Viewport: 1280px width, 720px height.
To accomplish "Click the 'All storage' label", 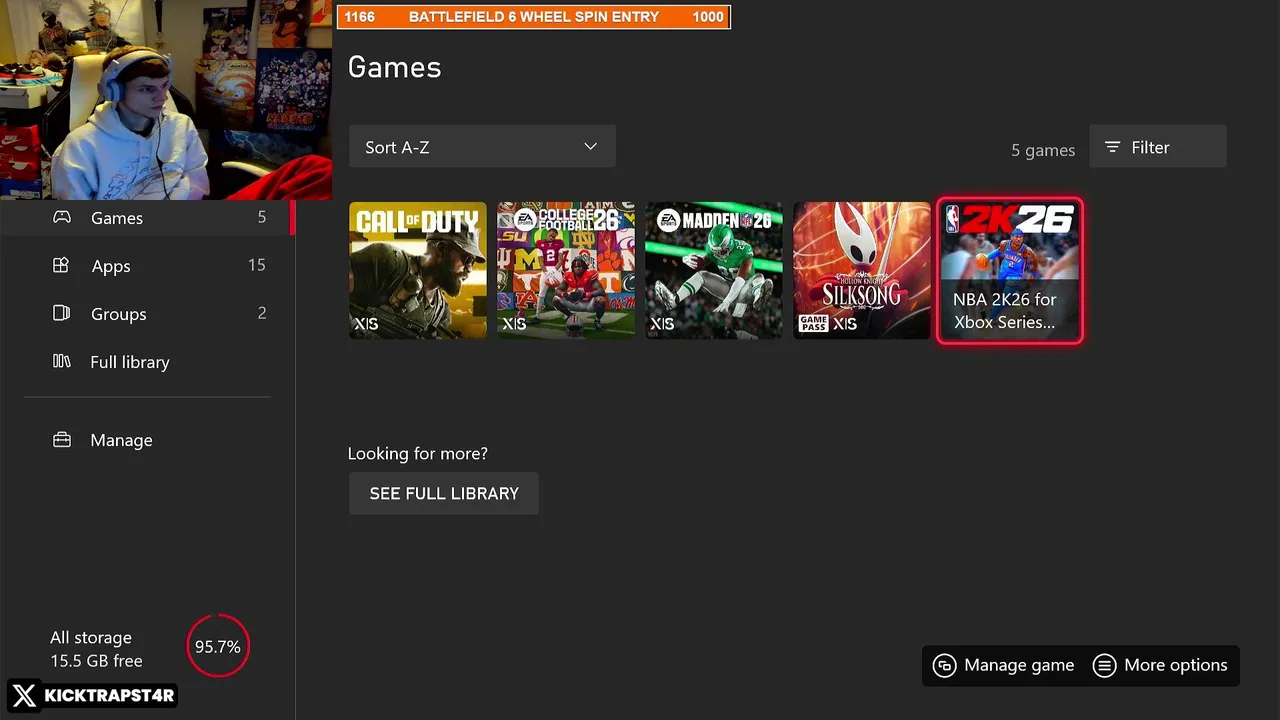I will pos(91,637).
